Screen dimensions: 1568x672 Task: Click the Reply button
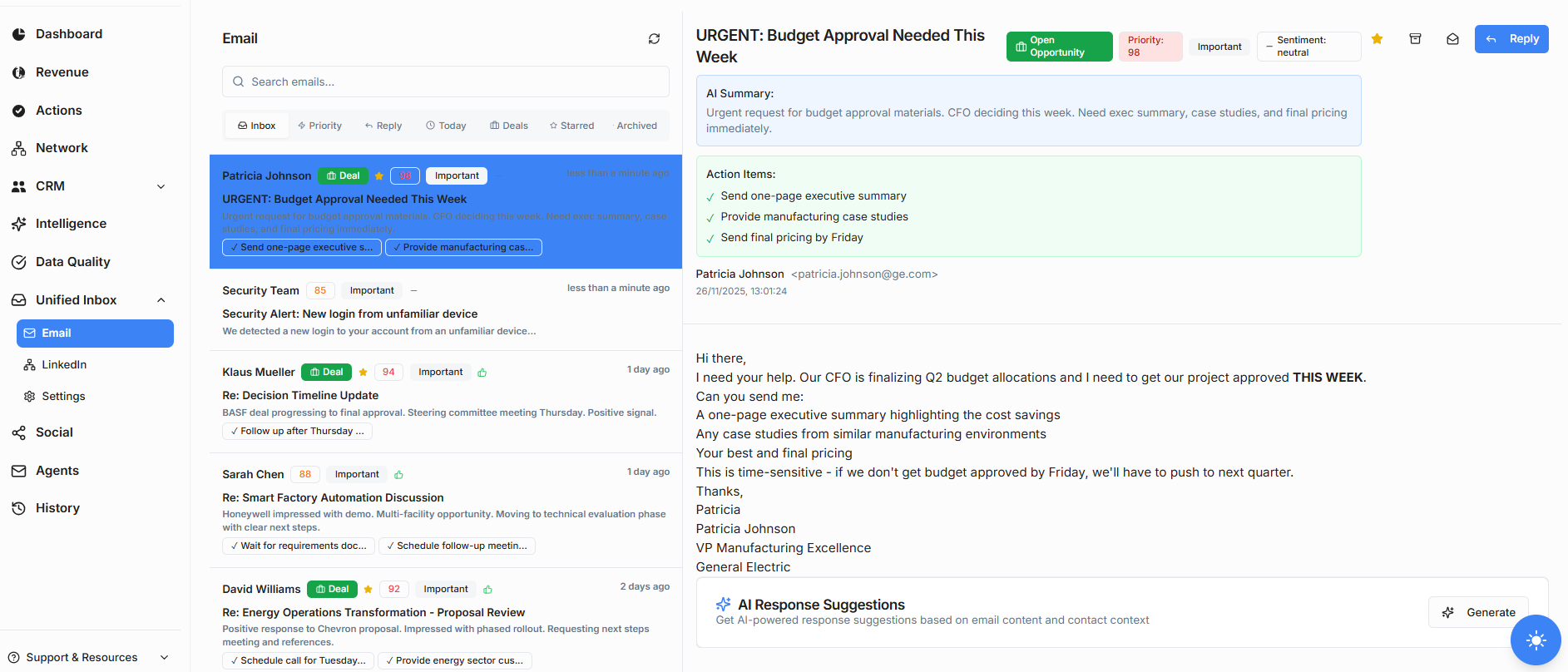[x=1511, y=39]
